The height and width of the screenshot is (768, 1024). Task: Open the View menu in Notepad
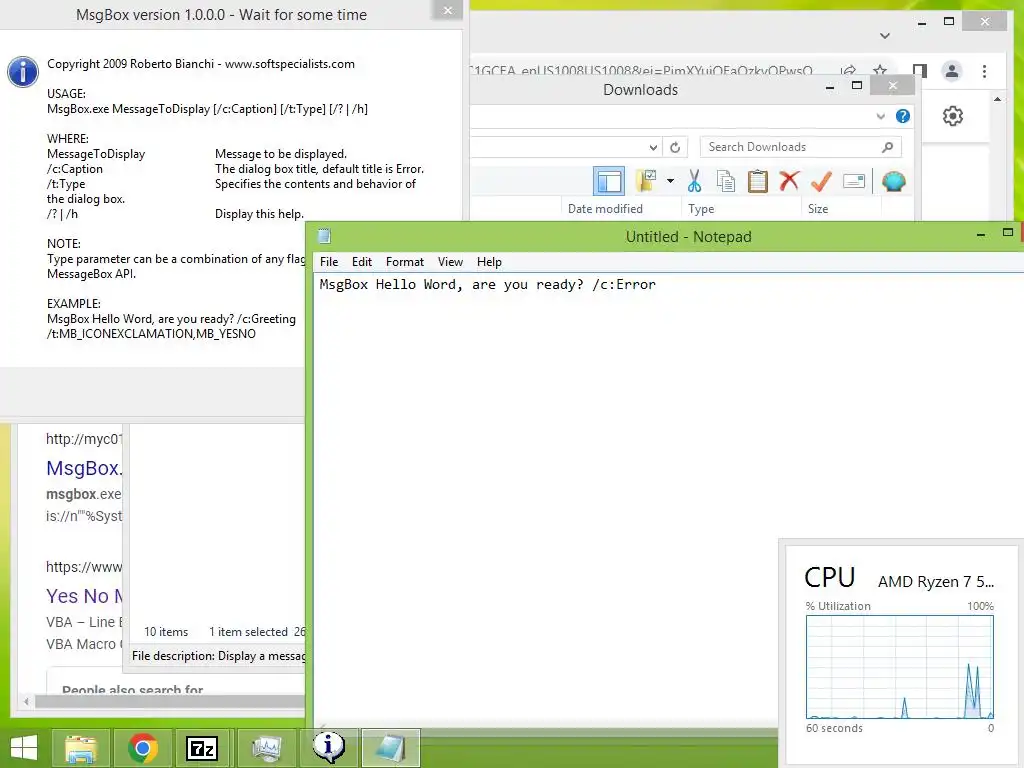coord(450,262)
